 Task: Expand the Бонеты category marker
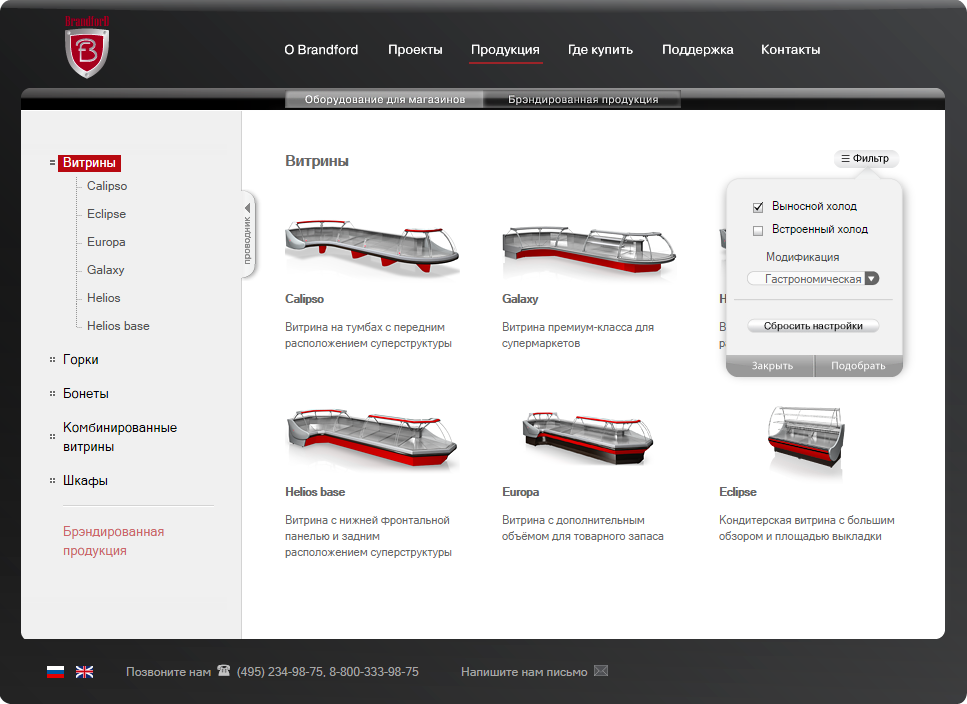52,393
